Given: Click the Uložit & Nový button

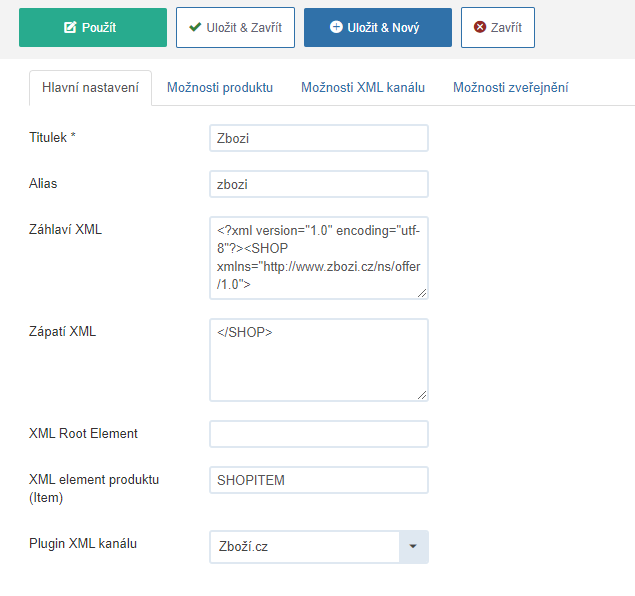Looking at the screenshot, I should pos(378,28).
